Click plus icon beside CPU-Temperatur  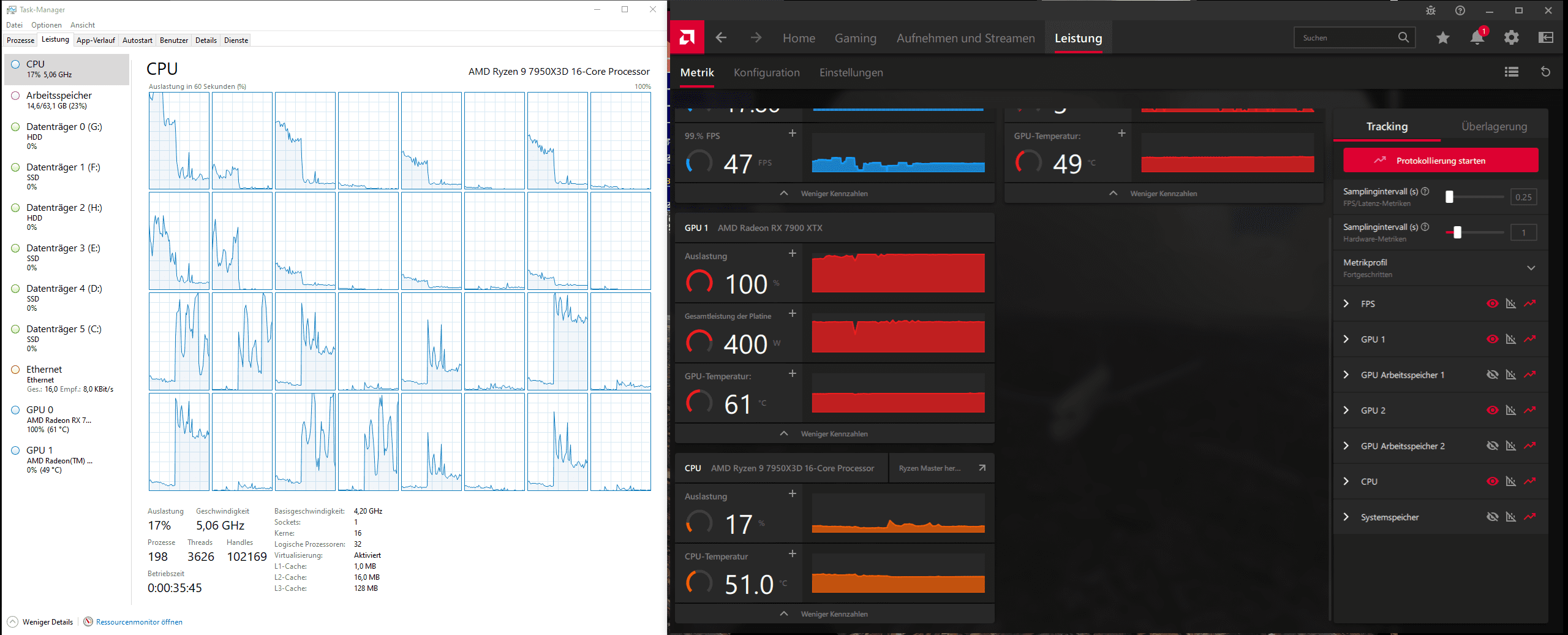point(793,553)
